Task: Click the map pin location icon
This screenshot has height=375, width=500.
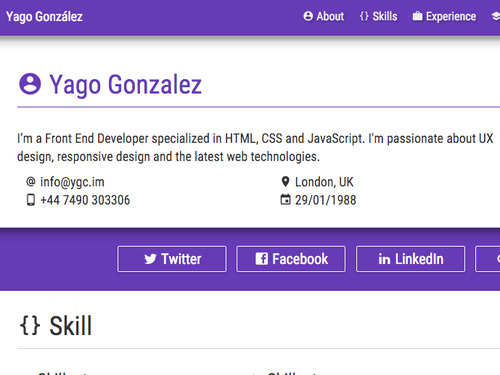Action: [285, 182]
